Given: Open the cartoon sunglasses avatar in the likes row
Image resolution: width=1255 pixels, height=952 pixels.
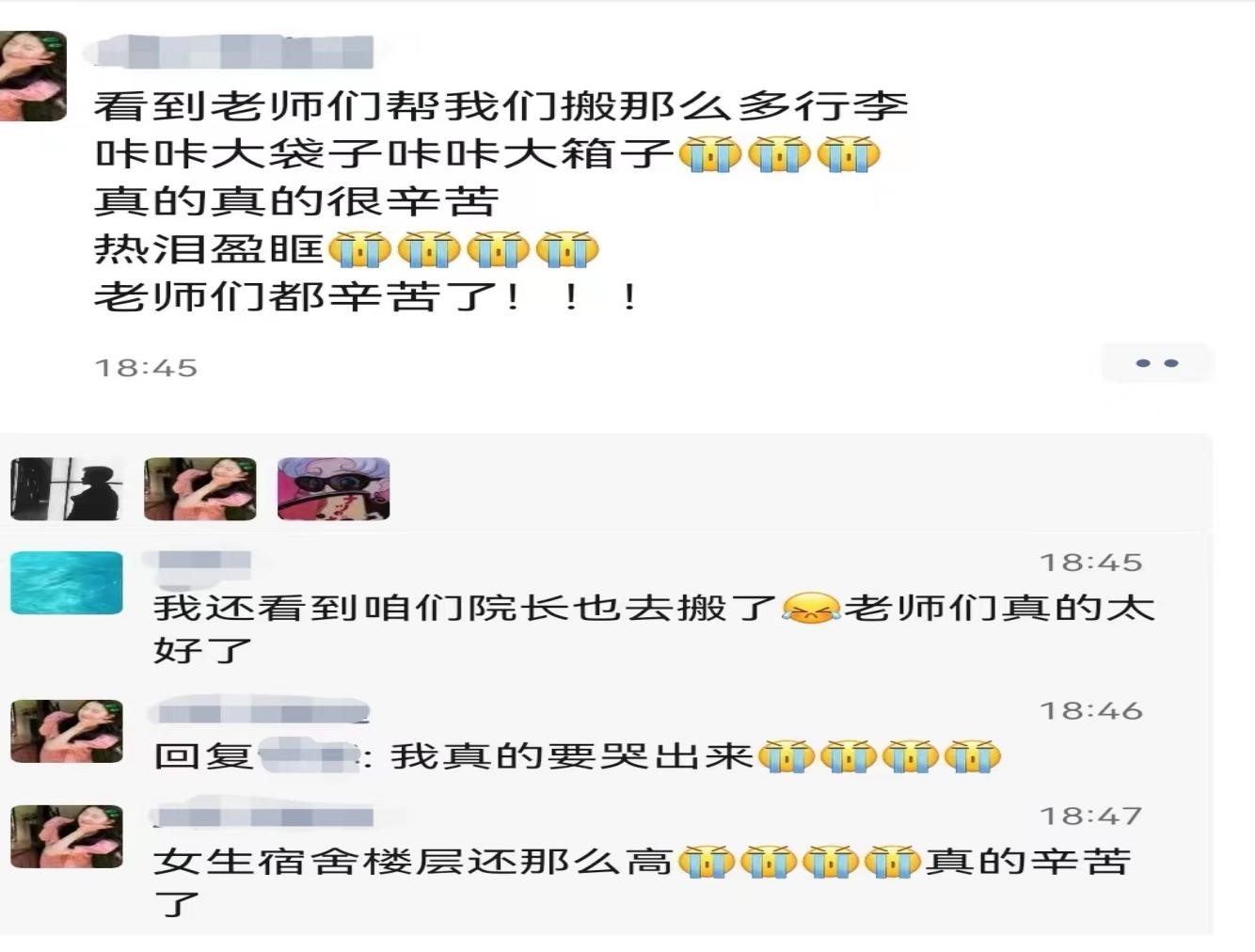Looking at the screenshot, I should pos(333,489).
